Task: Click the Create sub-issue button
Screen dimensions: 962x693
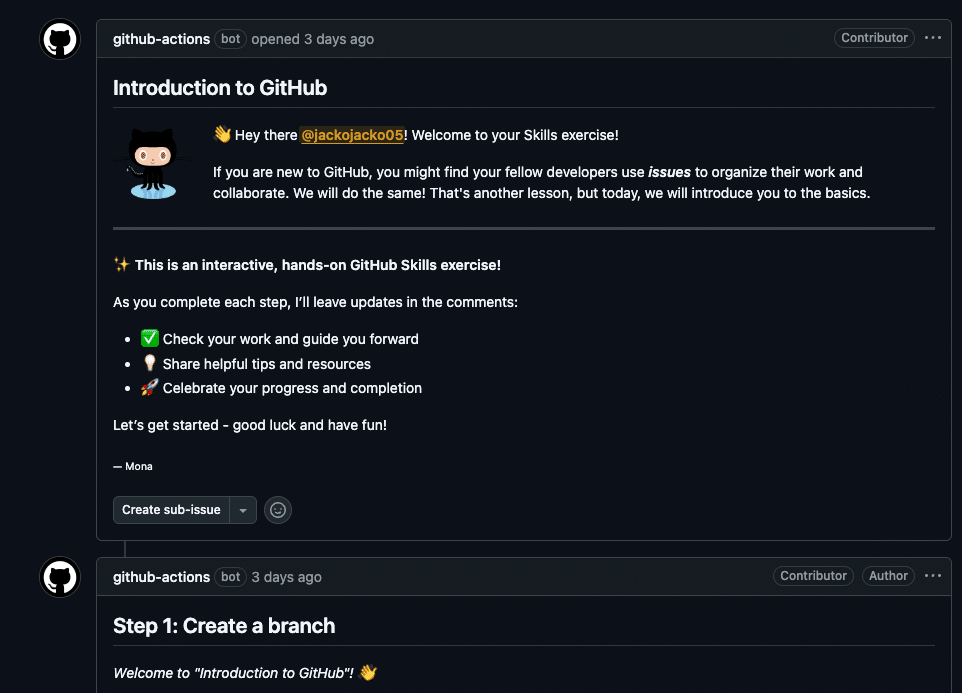Action: click(x=171, y=510)
